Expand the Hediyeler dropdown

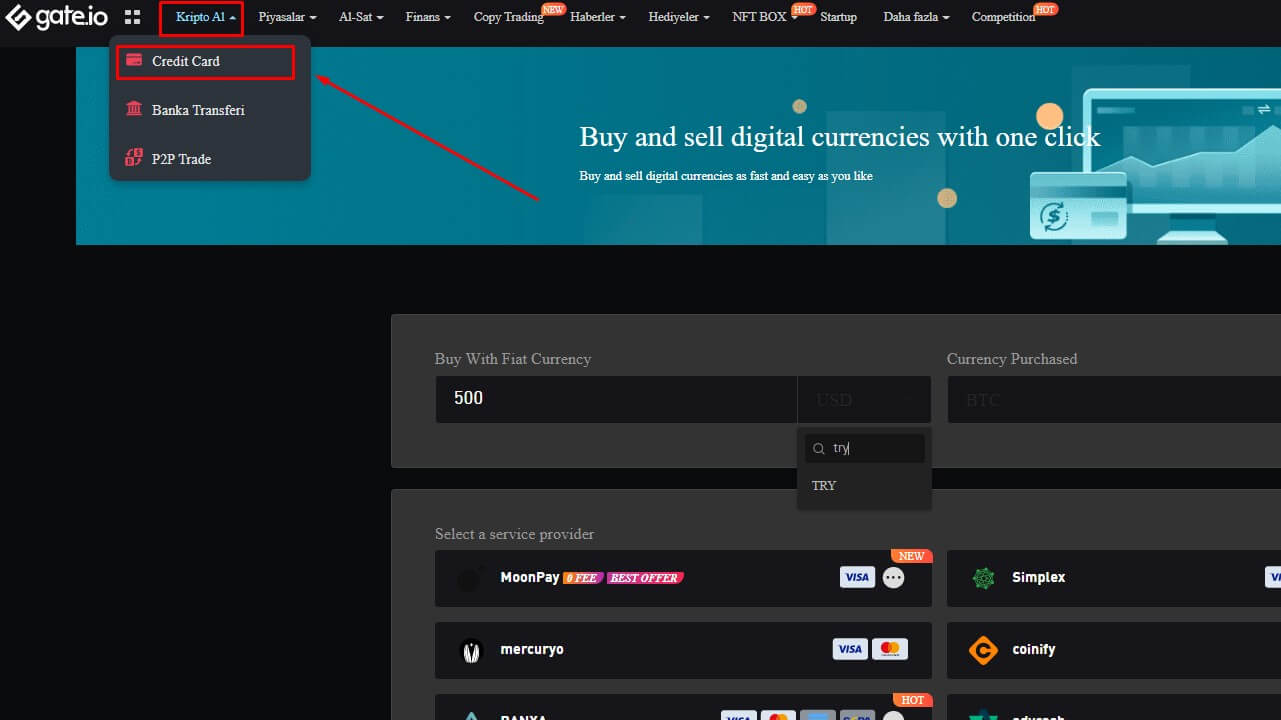(679, 17)
